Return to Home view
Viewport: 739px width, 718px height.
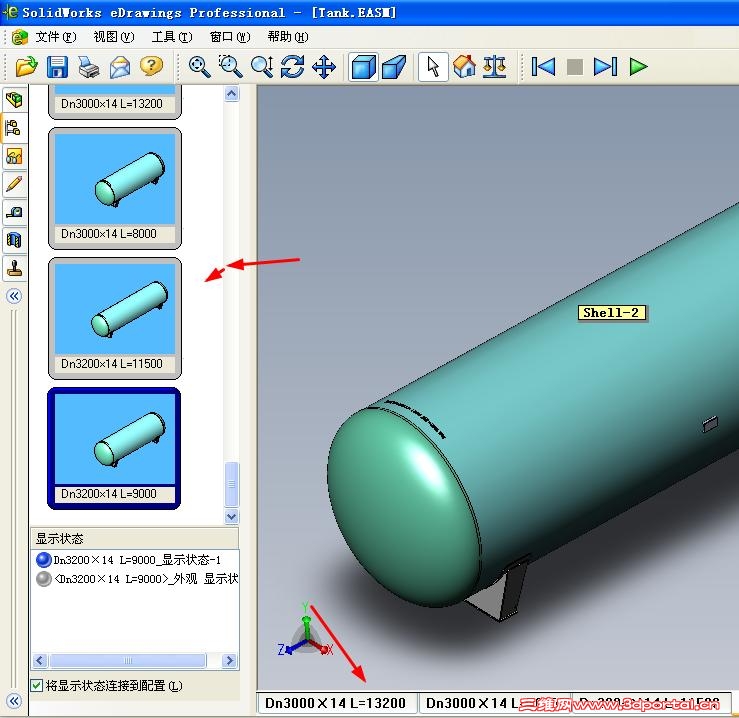(x=464, y=66)
